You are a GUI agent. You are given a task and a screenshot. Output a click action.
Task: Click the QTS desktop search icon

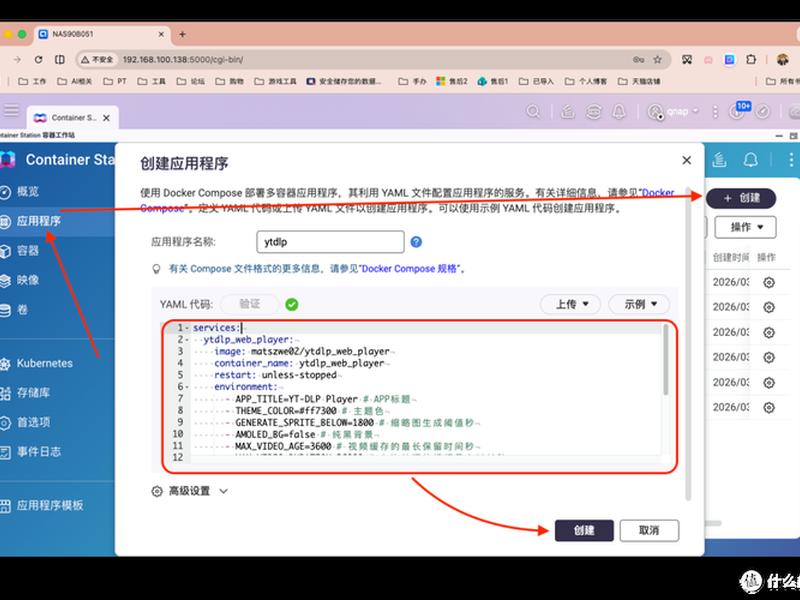(x=533, y=111)
